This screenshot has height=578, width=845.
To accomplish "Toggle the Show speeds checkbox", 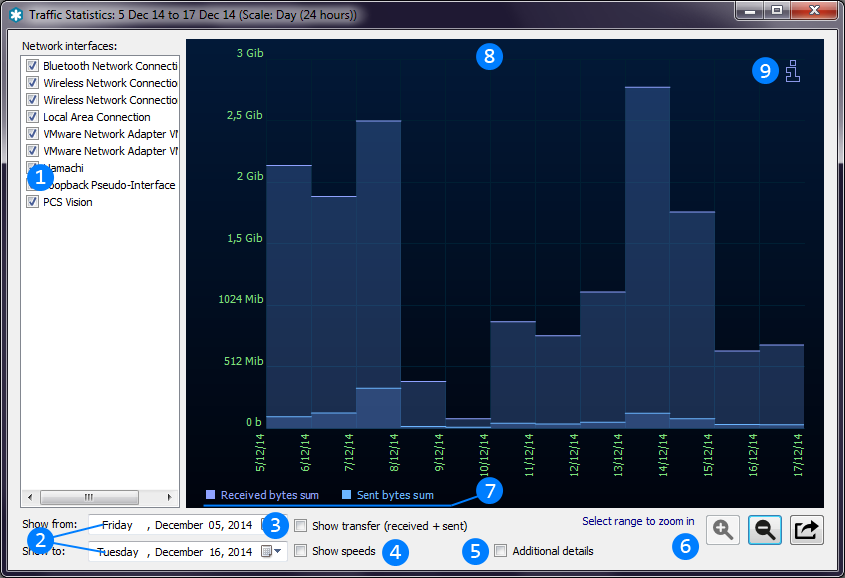I will pos(301,551).
